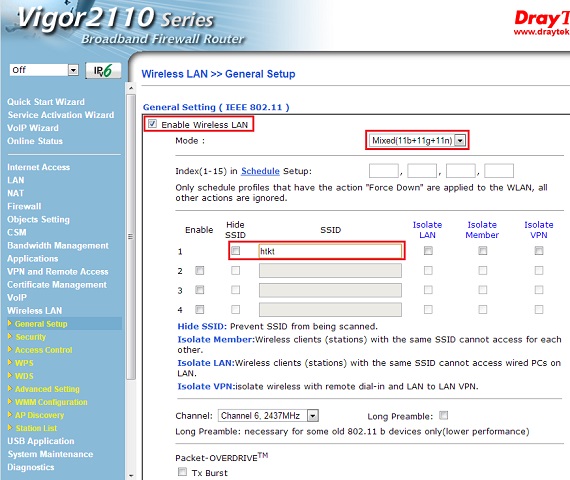
Task: Select WPS submenu item
Action: 24,363
